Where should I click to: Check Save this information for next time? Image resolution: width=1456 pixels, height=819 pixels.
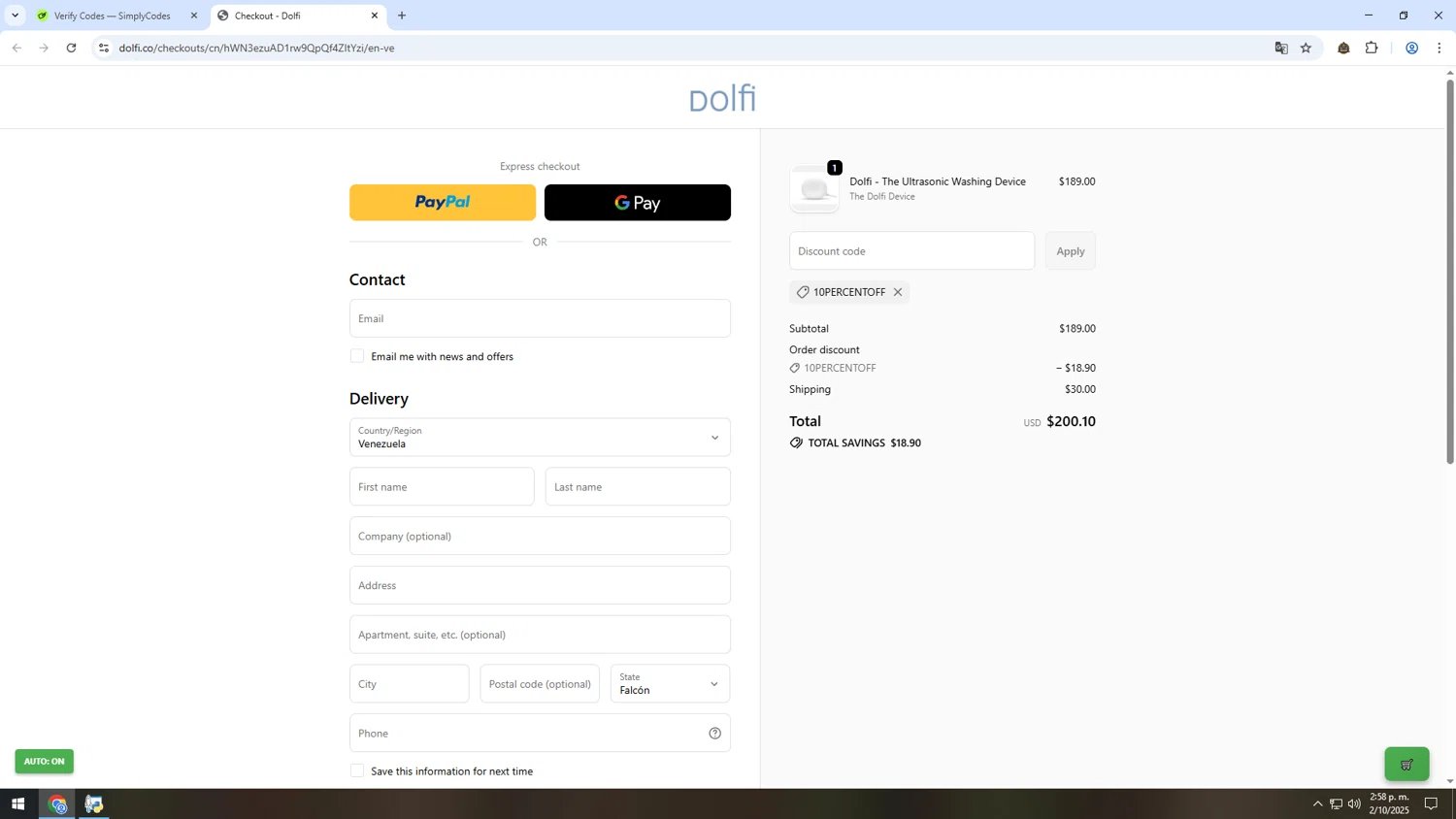(x=357, y=770)
